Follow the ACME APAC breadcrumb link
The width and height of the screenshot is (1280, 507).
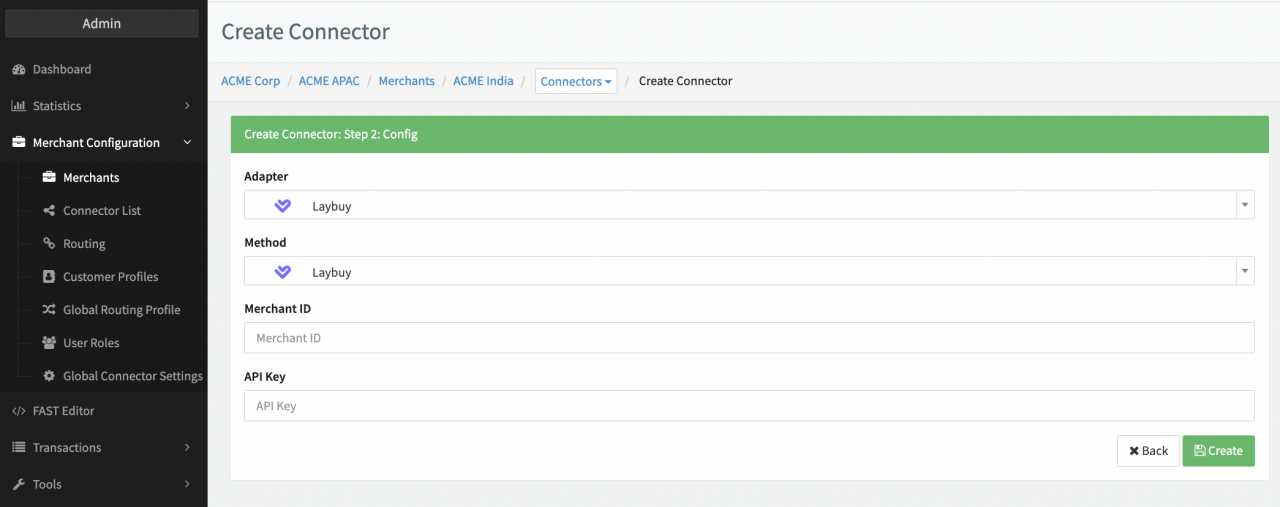(329, 81)
